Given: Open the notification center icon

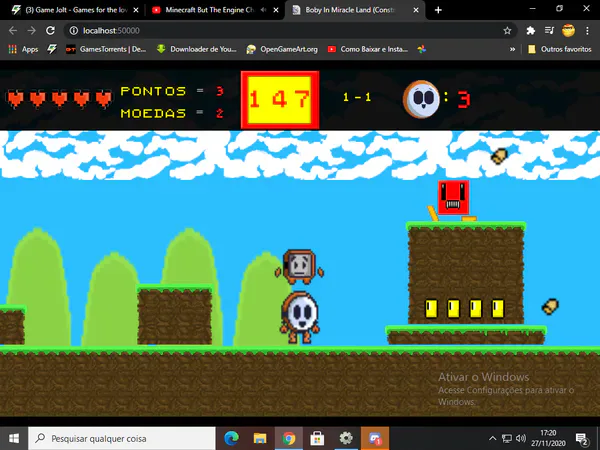Looking at the screenshot, I should [582, 439].
